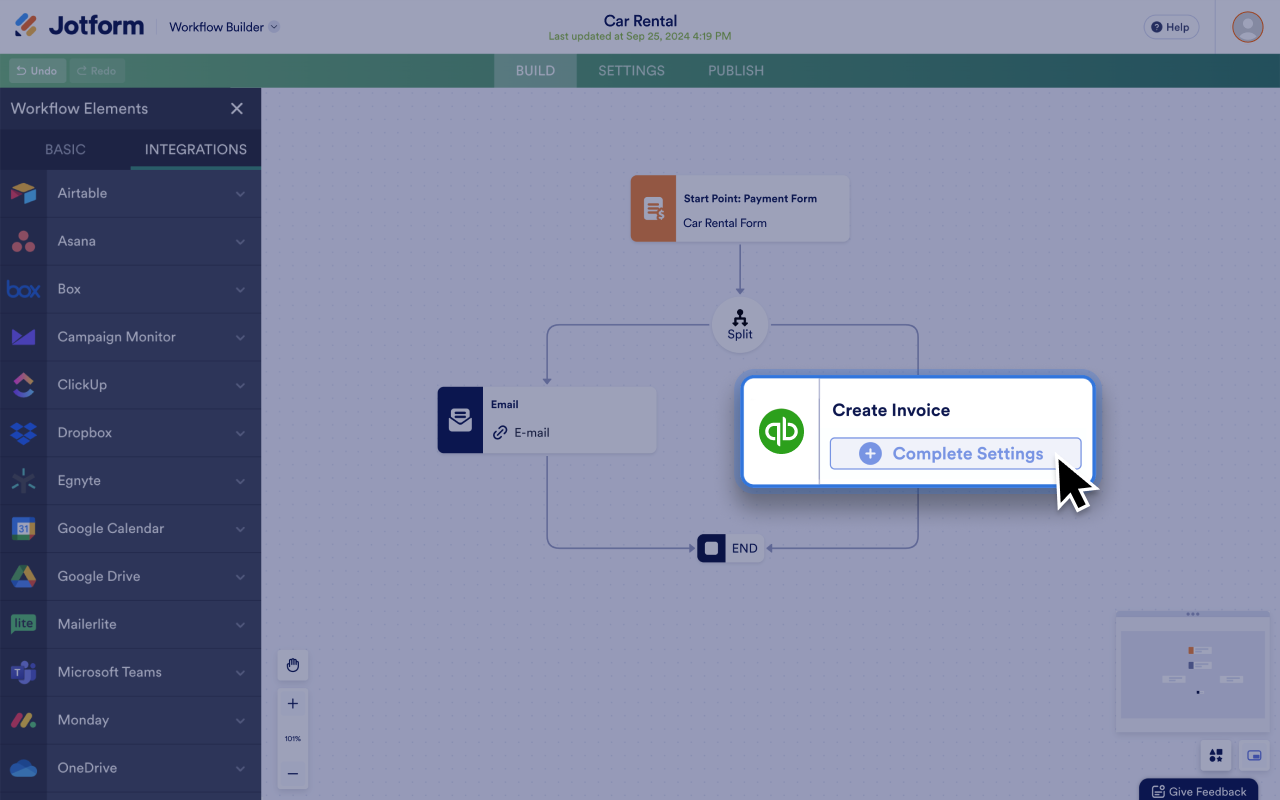Viewport: 1280px width, 800px height.
Task: Close the Workflow Elements panel
Action: click(x=237, y=109)
